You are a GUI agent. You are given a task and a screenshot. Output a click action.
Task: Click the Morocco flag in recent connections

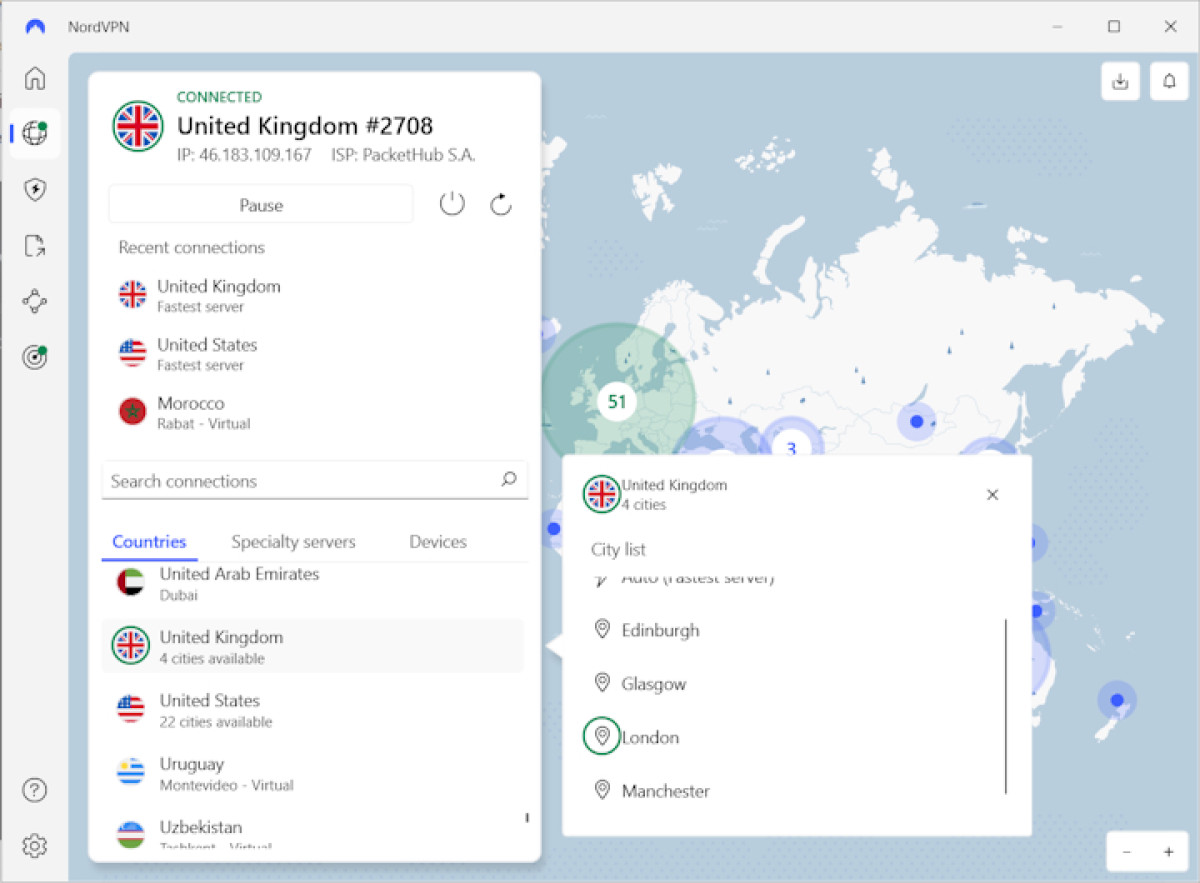pyautogui.click(x=132, y=411)
